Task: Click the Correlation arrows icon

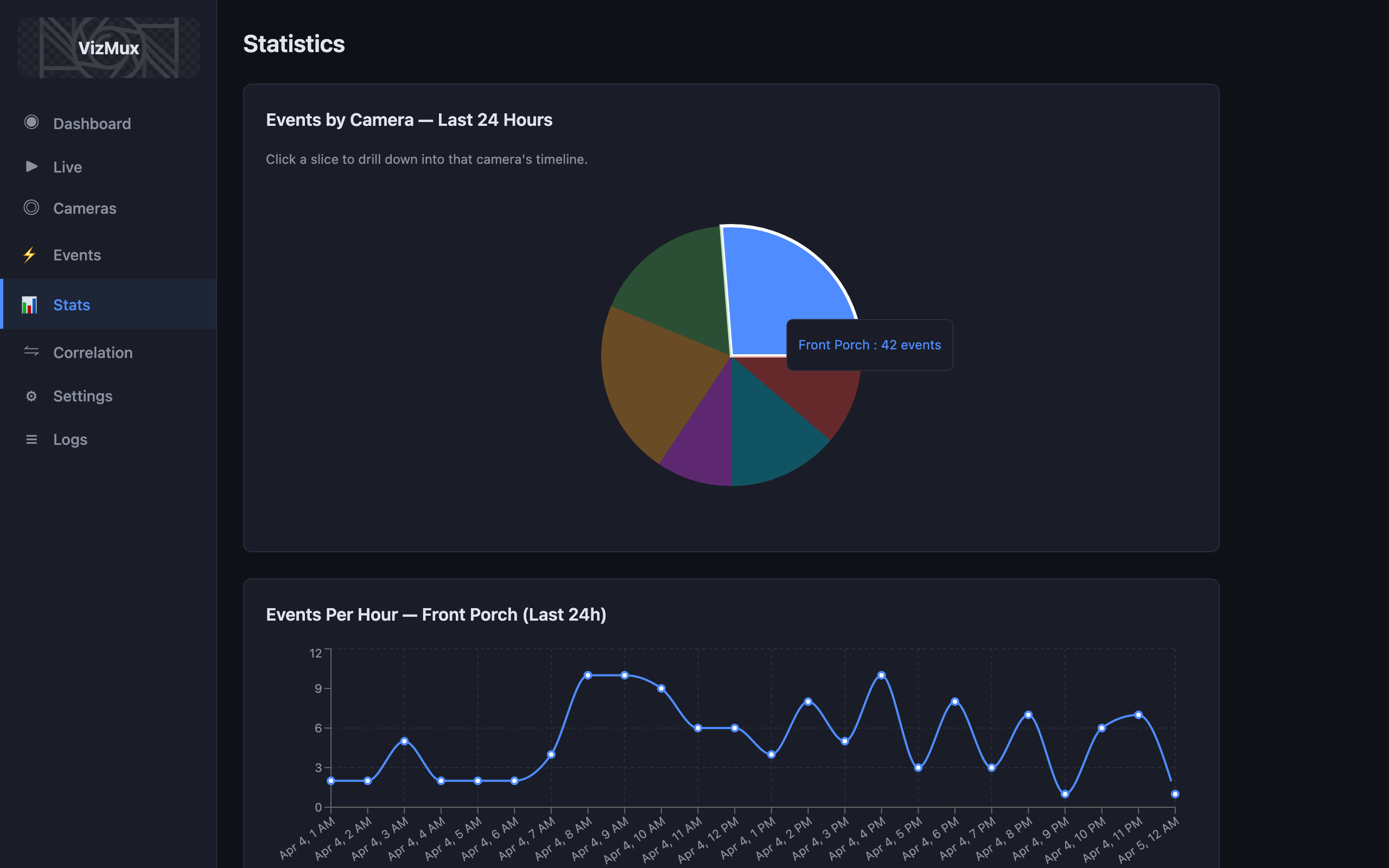Action: pos(31,352)
